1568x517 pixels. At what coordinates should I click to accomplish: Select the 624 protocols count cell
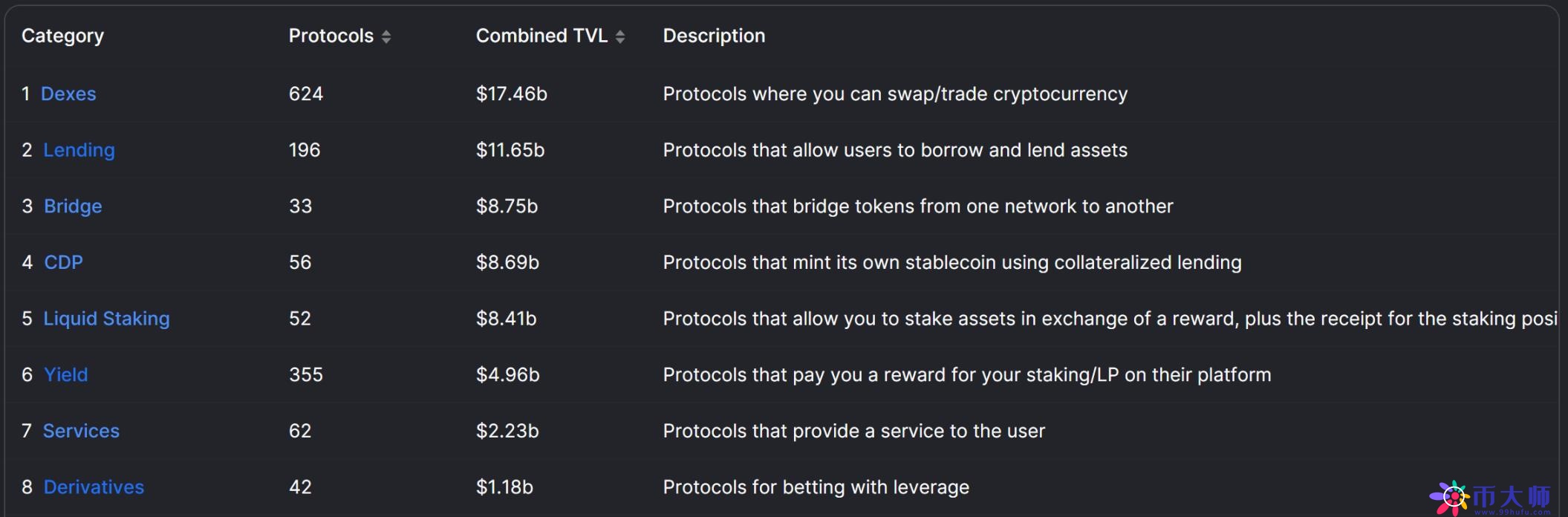coord(305,94)
